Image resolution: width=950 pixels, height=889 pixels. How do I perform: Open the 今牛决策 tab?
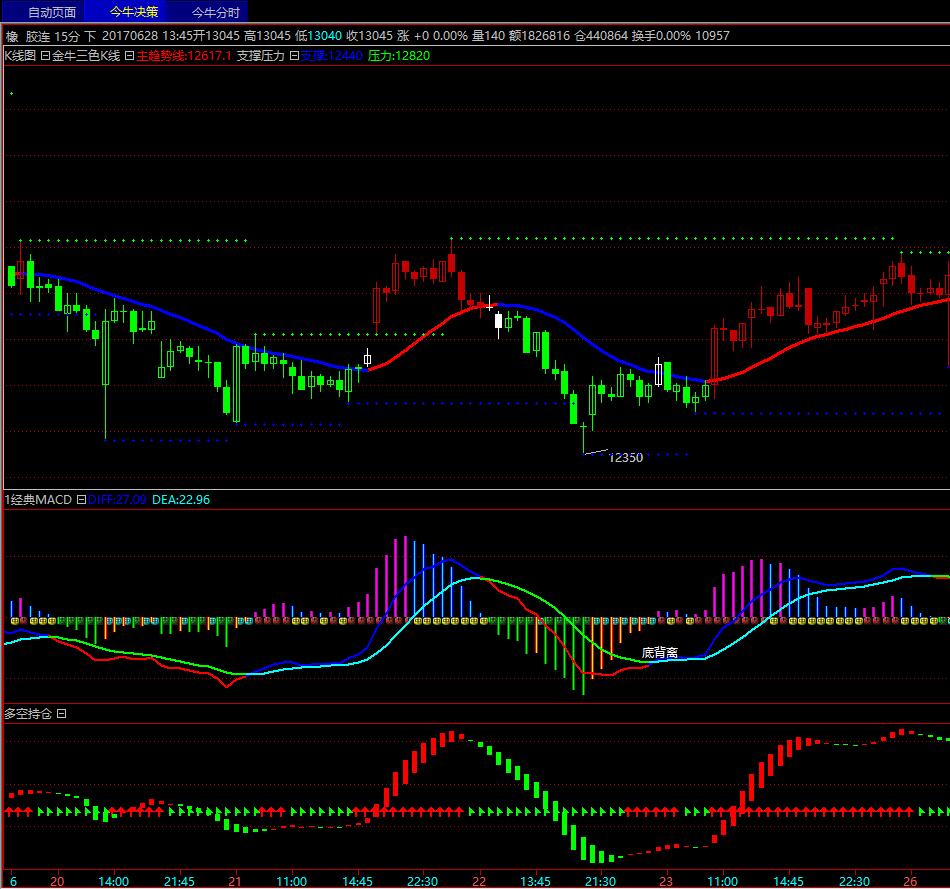click(134, 12)
